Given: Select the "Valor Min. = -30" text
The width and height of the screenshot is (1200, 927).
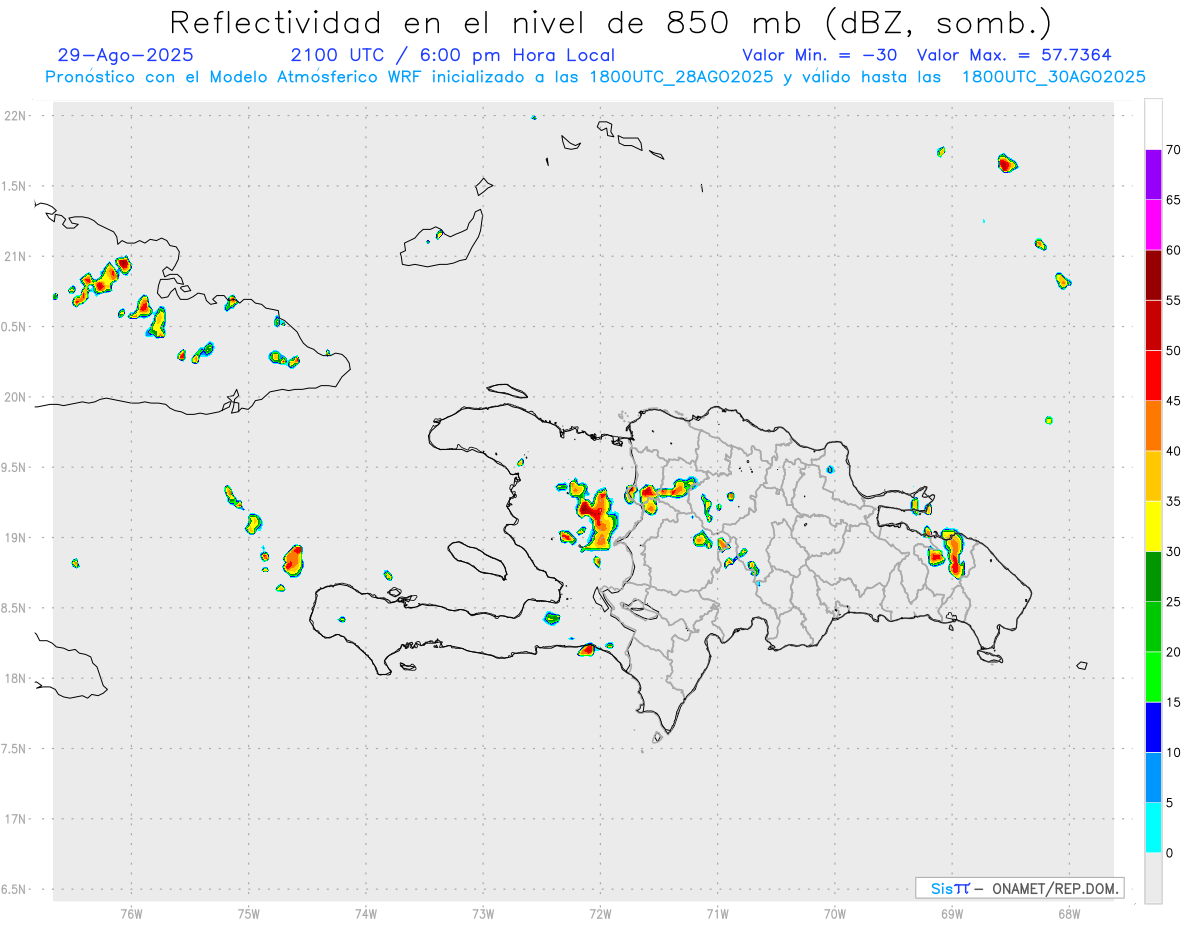Looking at the screenshot, I should [819, 55].
